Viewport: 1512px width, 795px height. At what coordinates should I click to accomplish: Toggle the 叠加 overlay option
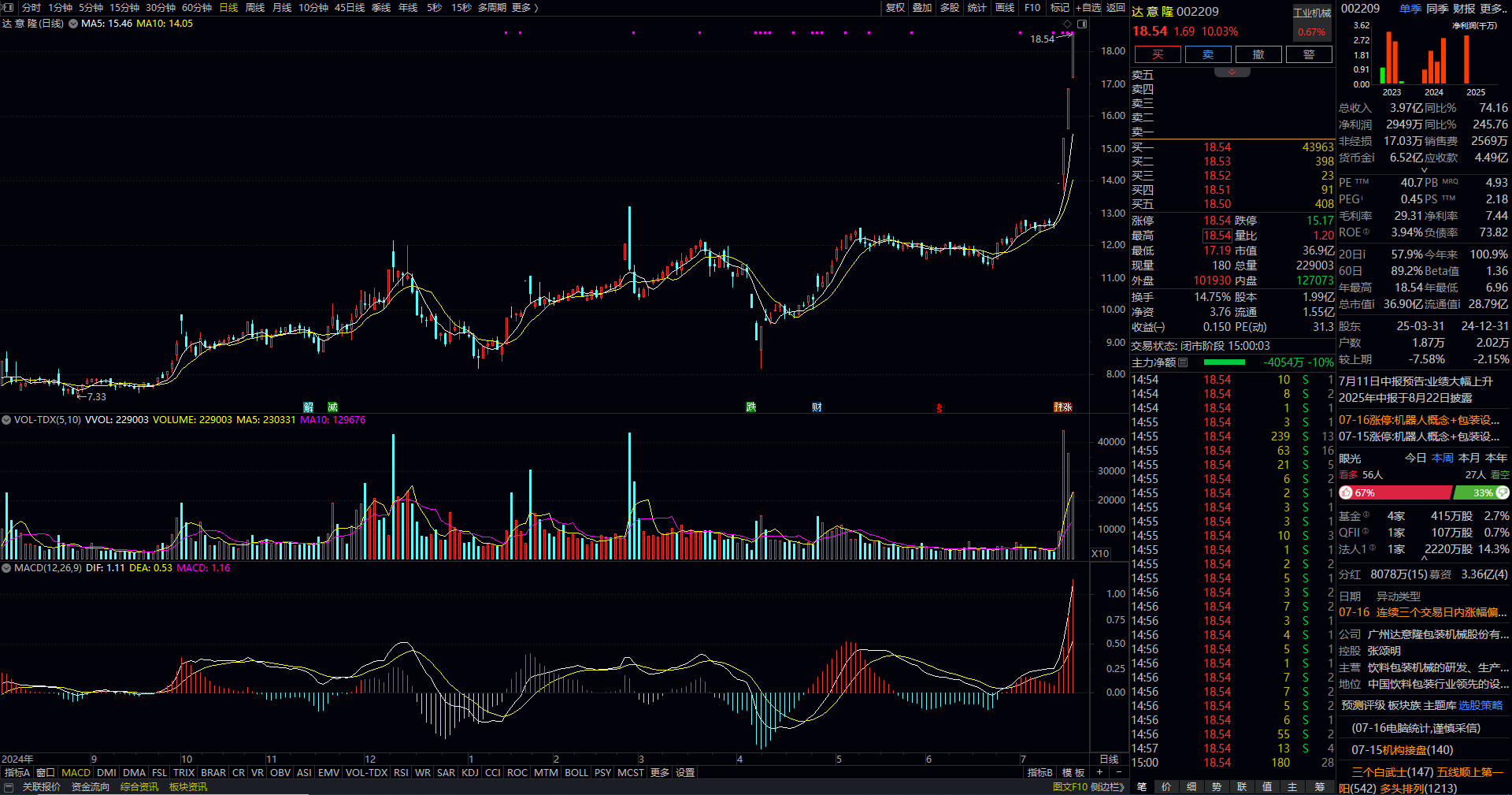click(922, 7)
